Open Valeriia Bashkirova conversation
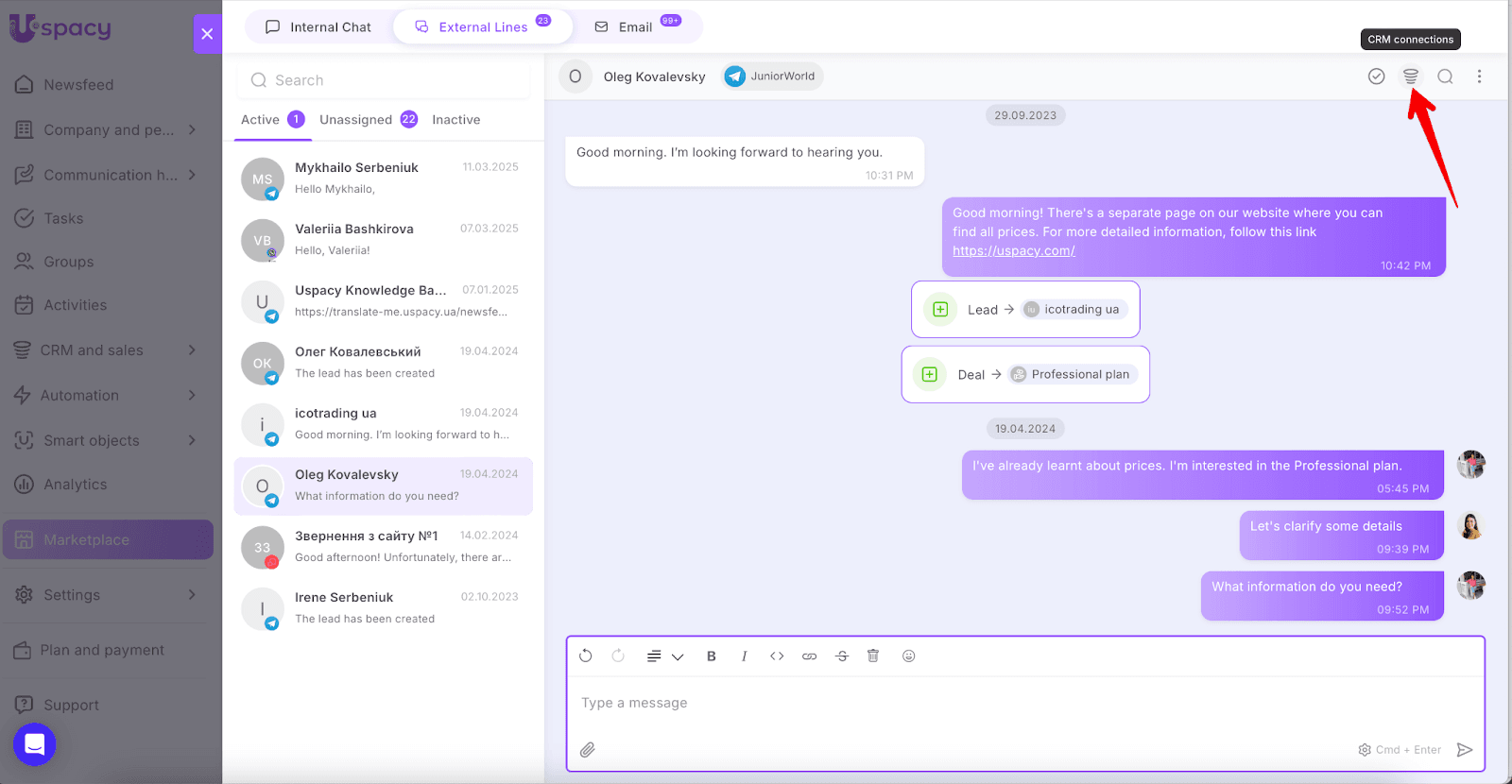The image size is (1512, 784). point(384,240)
